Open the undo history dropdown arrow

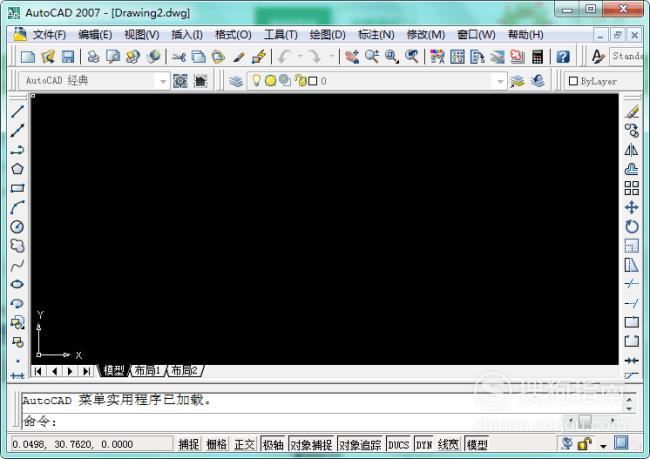pyautogui.click(x=300, y=56)
